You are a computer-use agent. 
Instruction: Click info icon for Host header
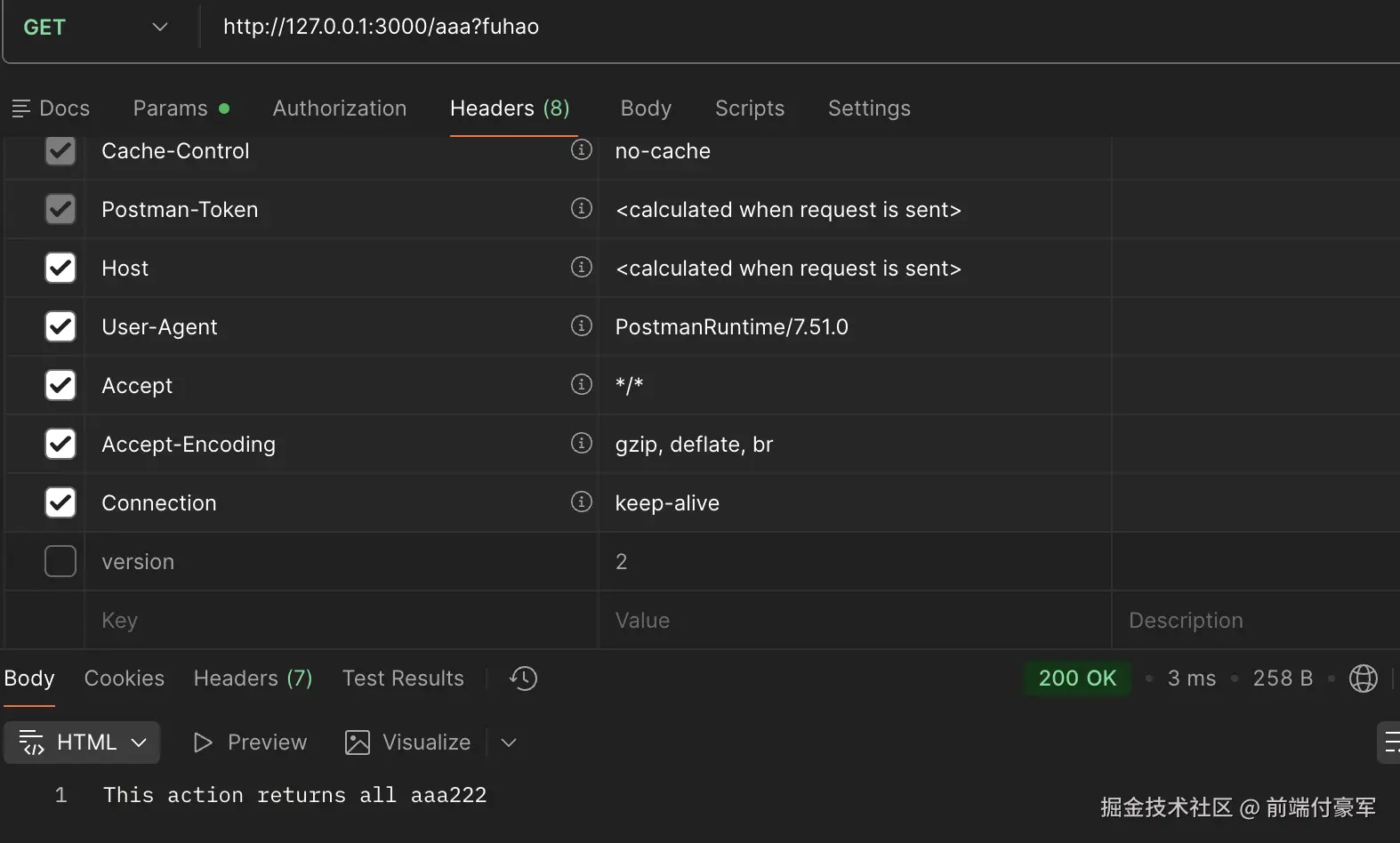(581, 267)
